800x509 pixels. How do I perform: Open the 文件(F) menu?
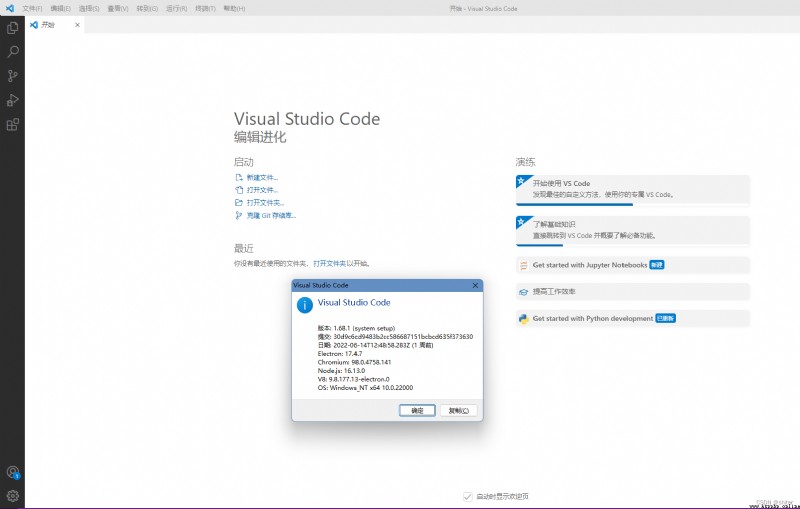click(32, 9)
